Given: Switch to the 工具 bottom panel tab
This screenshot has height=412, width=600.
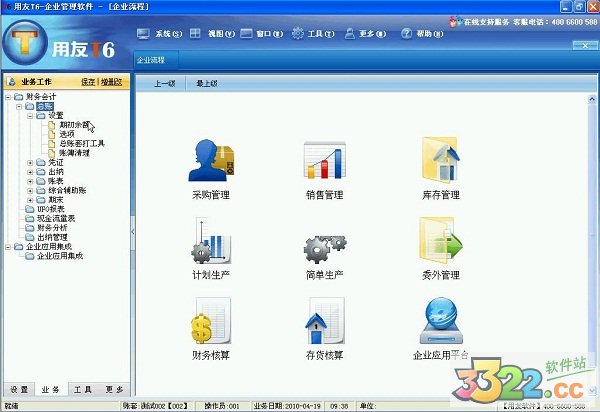Looking at the screenshot, I should [83, 389].
